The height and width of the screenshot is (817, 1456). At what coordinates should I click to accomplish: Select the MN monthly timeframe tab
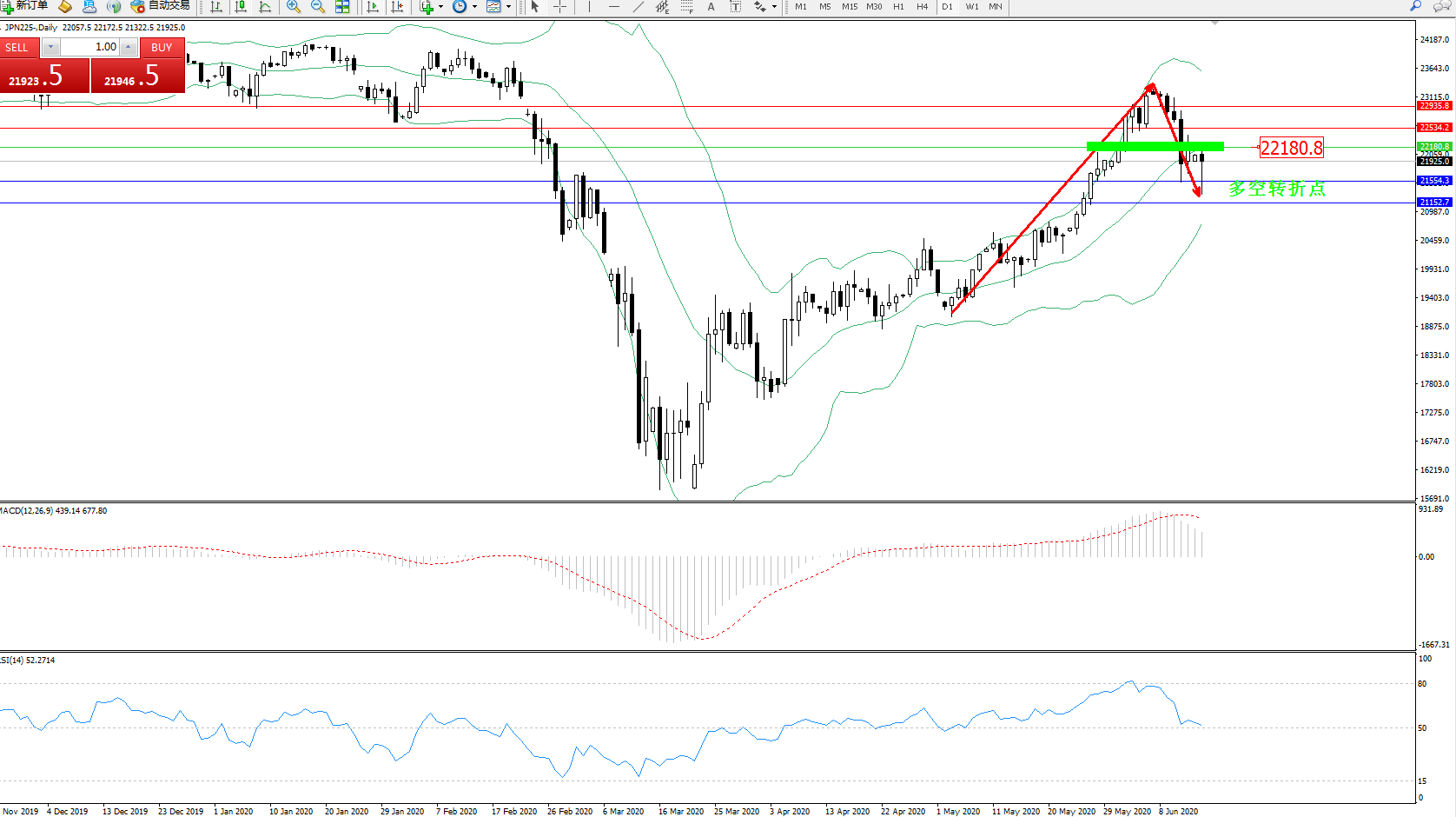point(996,6)
